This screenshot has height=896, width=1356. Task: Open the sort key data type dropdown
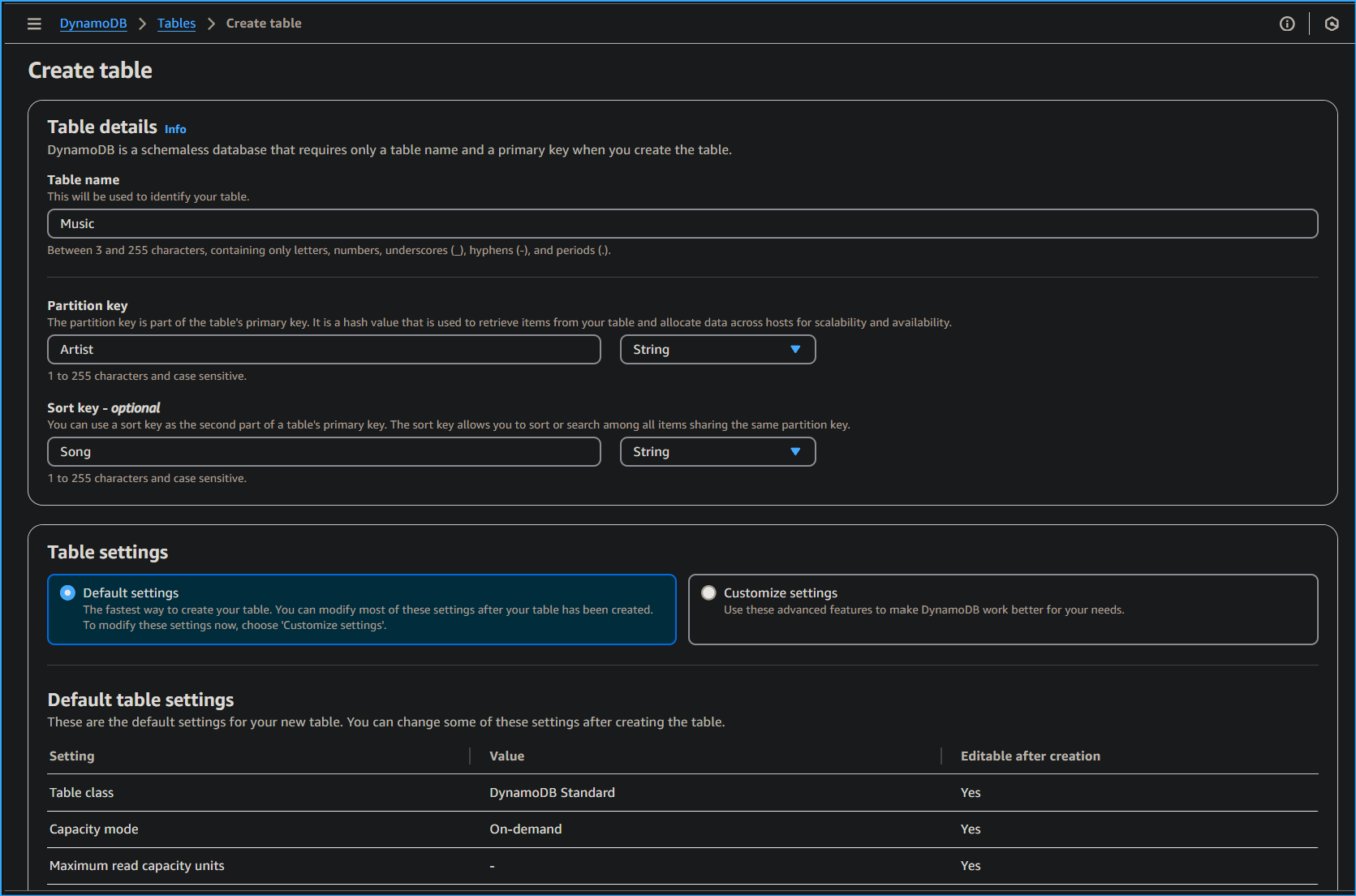point(717,451)
